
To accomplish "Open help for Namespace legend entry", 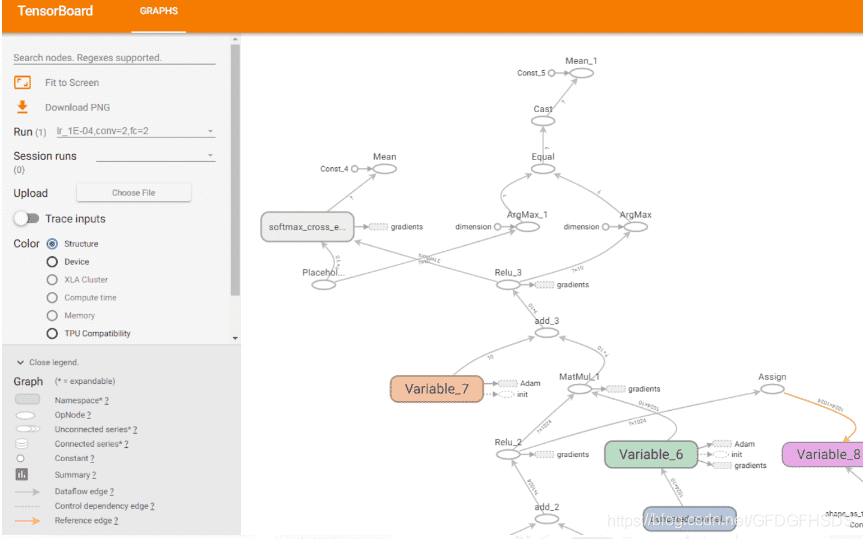I will (x=107, y=401).
